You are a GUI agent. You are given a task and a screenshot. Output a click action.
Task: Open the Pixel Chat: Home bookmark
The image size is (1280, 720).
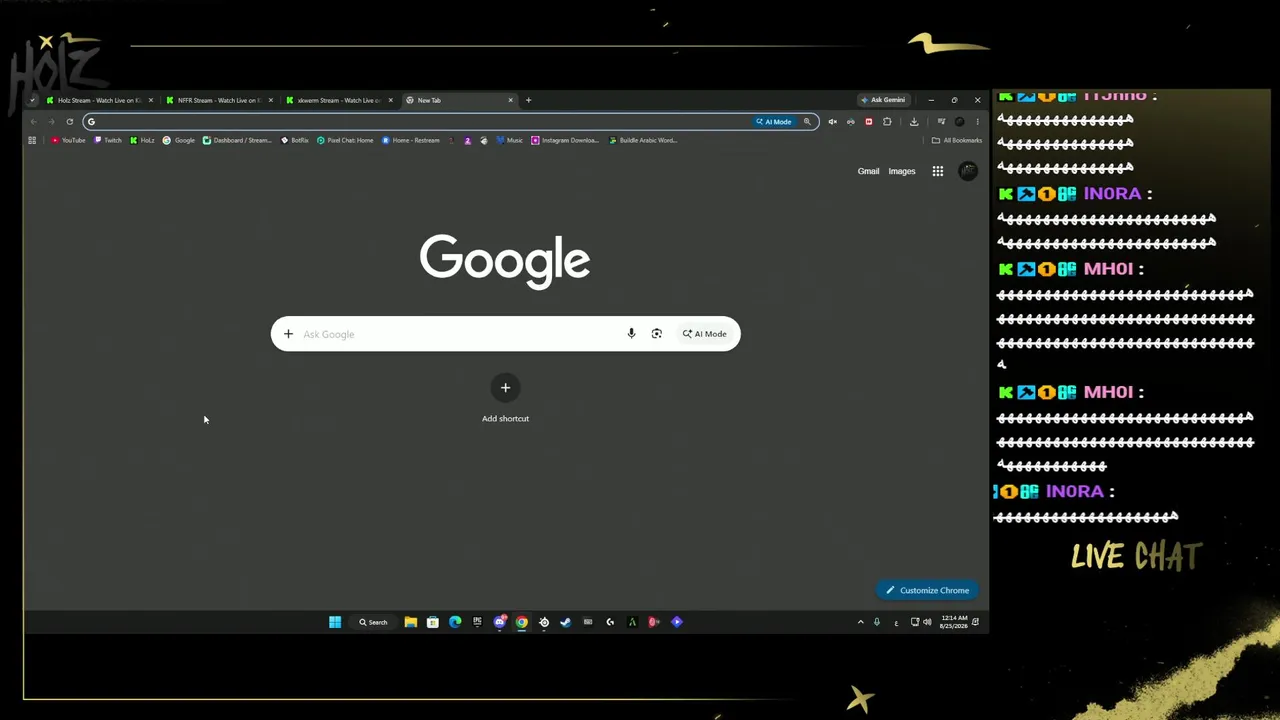pyautogui.click(x=345, y=140)
